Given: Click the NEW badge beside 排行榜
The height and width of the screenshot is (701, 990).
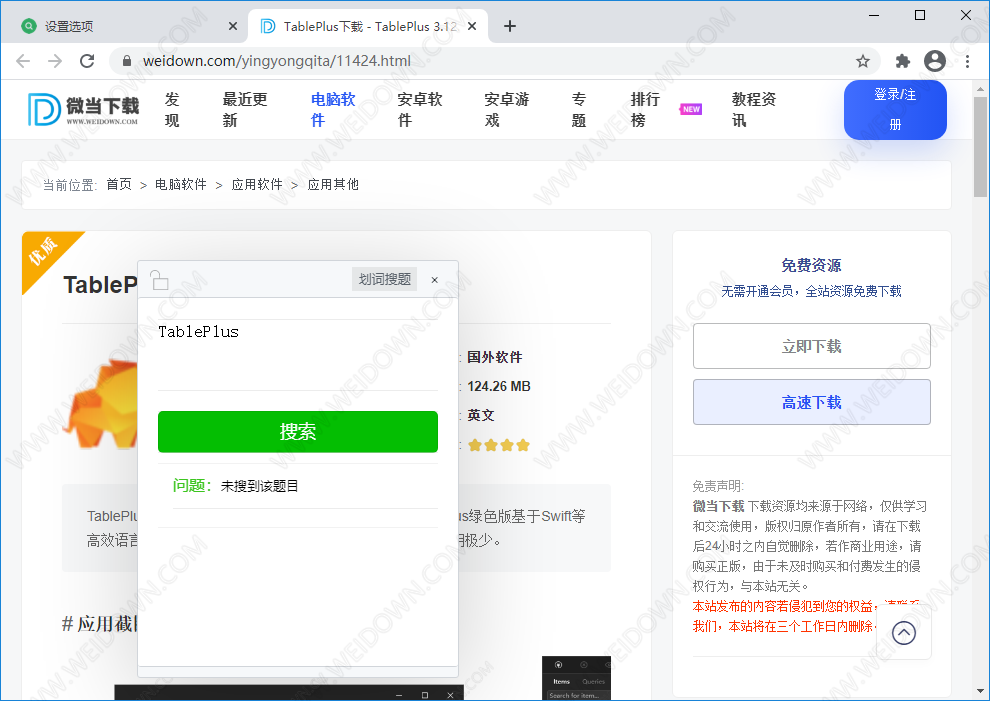Looking at the screenshot, I should [x=691, y=109].
